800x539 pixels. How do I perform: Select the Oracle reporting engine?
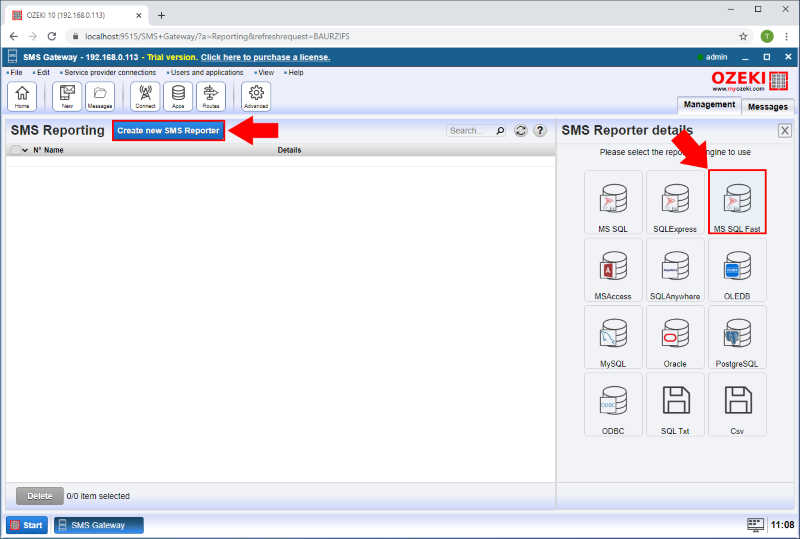click(x=675, y=337)
